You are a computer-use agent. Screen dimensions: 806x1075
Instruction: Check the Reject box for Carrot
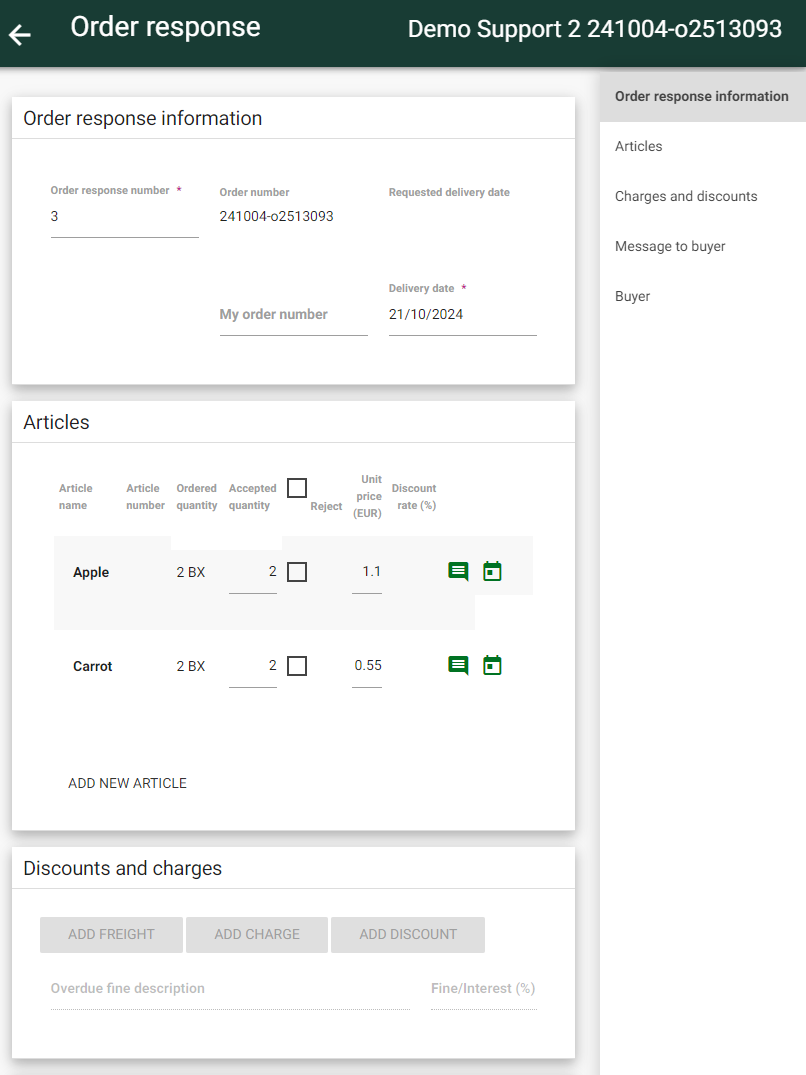[x=297, y=666]
